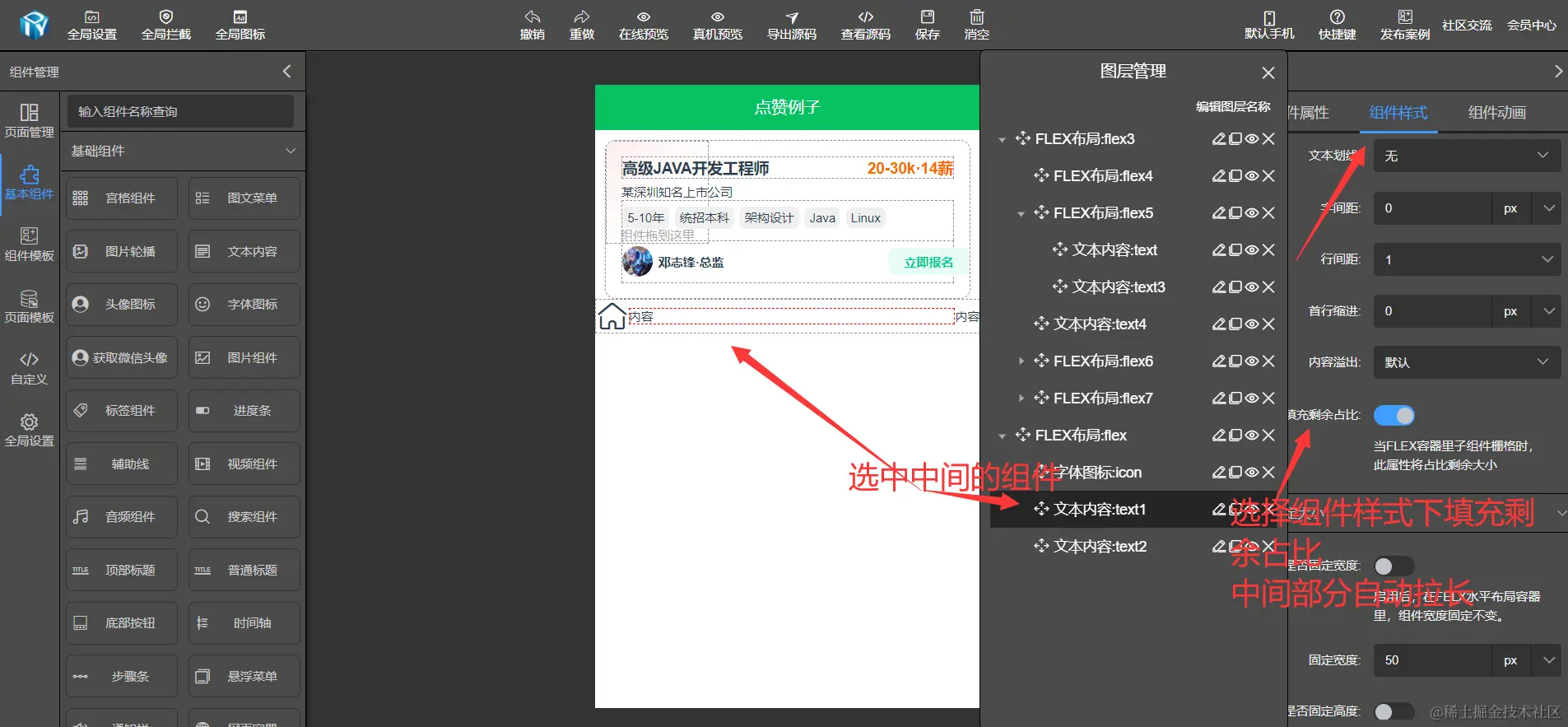Switch to the 组件样式 tab
1568x727 pixels.
coord(1398,113)
